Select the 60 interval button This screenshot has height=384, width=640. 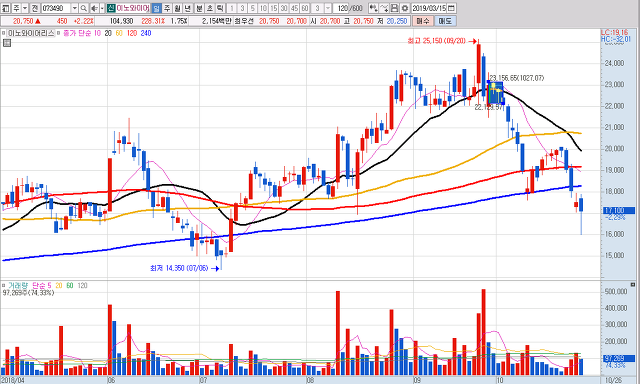[x=305, y=8]
